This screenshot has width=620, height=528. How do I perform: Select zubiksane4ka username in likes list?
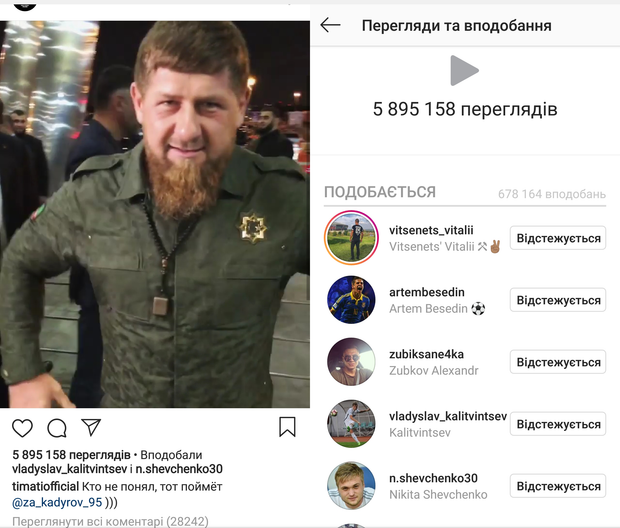(426, 354)
